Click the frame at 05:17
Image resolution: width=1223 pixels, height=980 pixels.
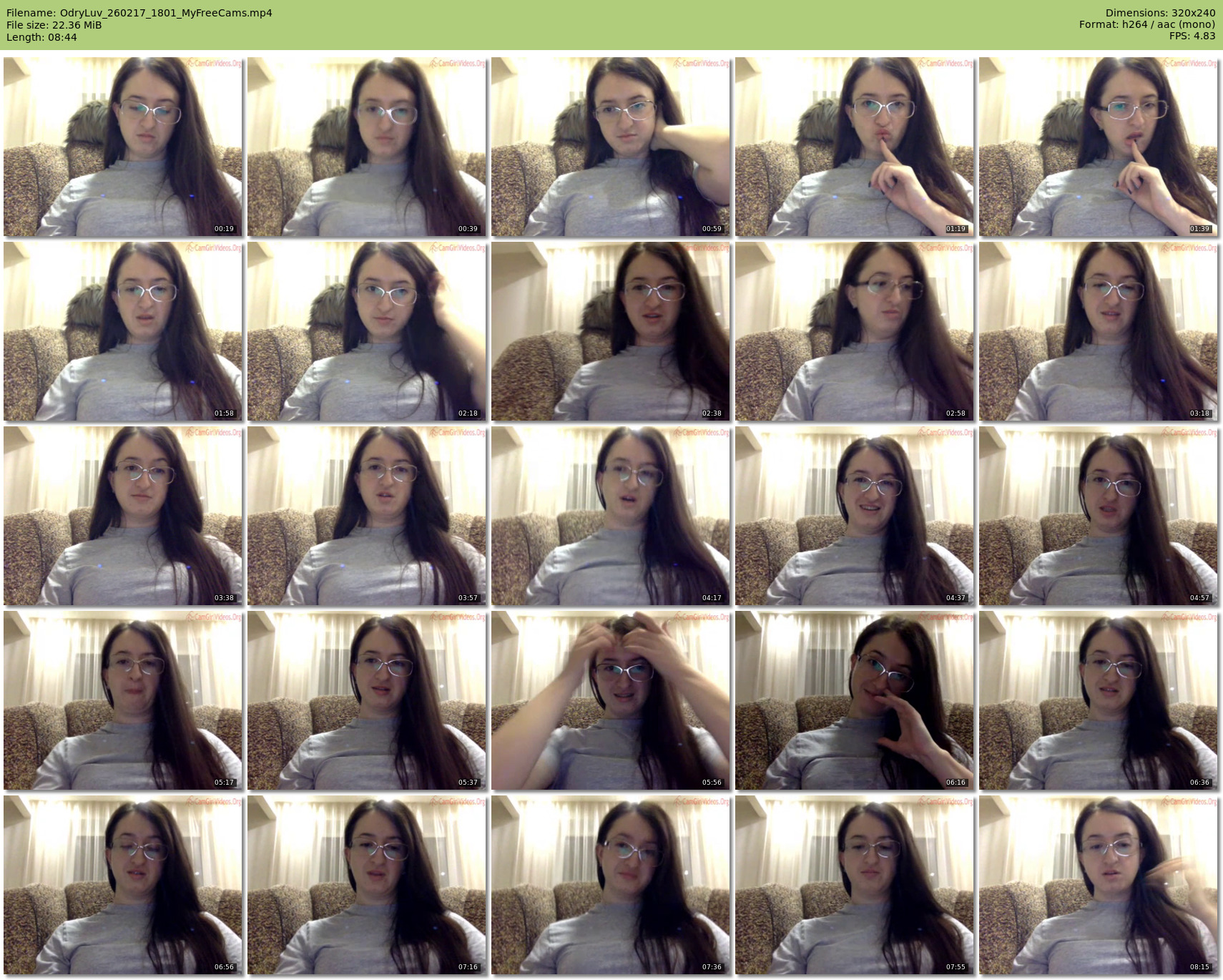pyautogui.click(x=123, y=700)
